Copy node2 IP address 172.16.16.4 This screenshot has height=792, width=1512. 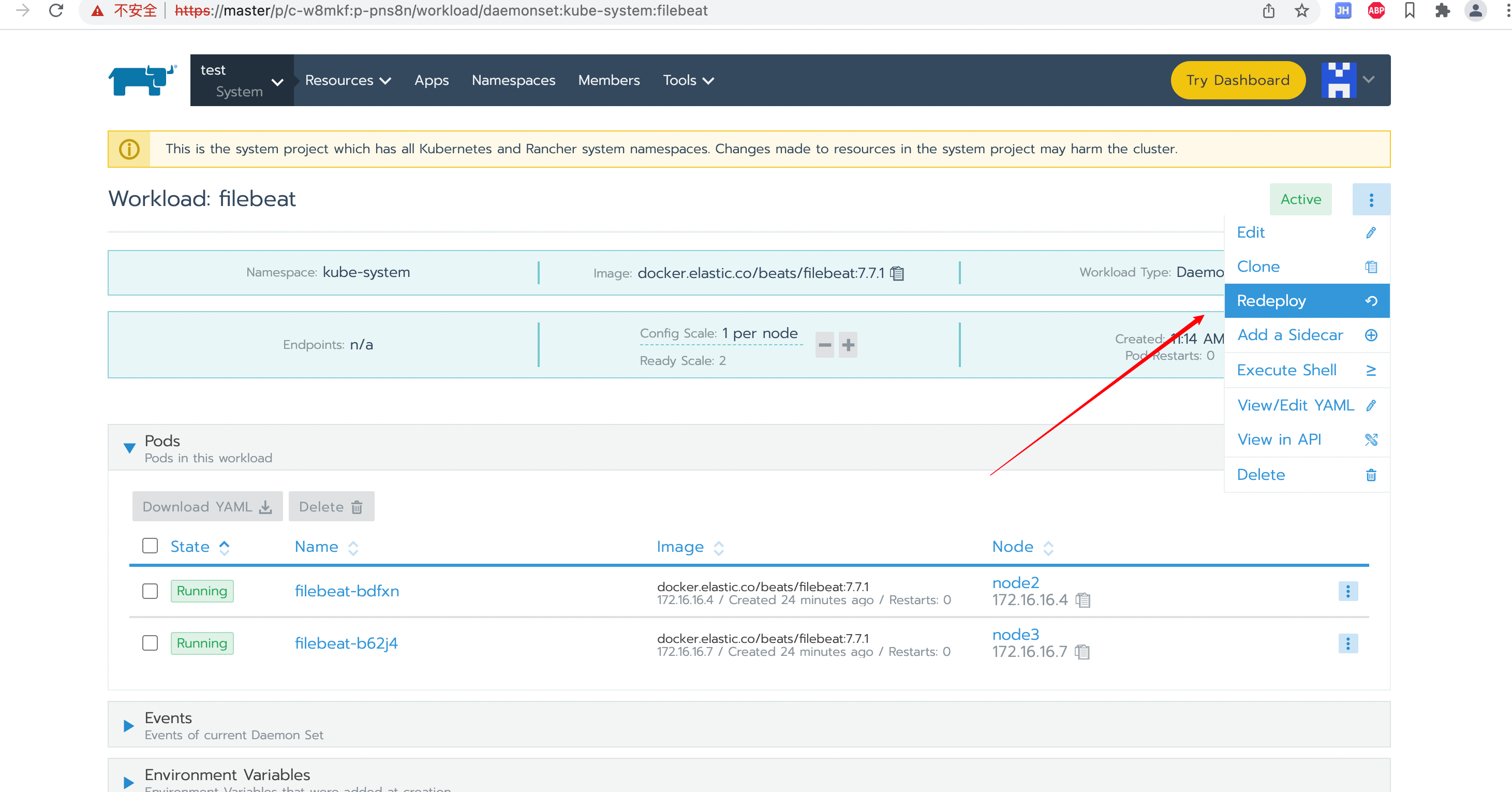1083,600
